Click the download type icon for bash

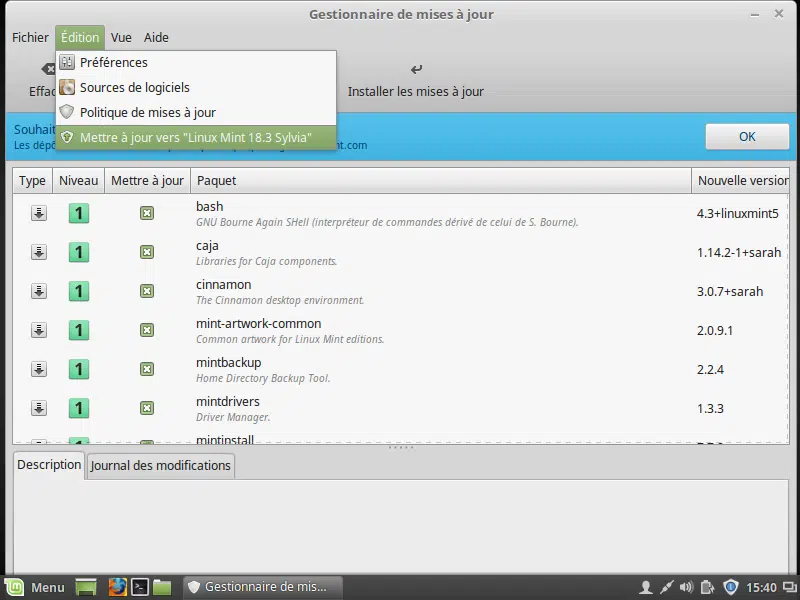pyautogui.click(x=39, y=213)
